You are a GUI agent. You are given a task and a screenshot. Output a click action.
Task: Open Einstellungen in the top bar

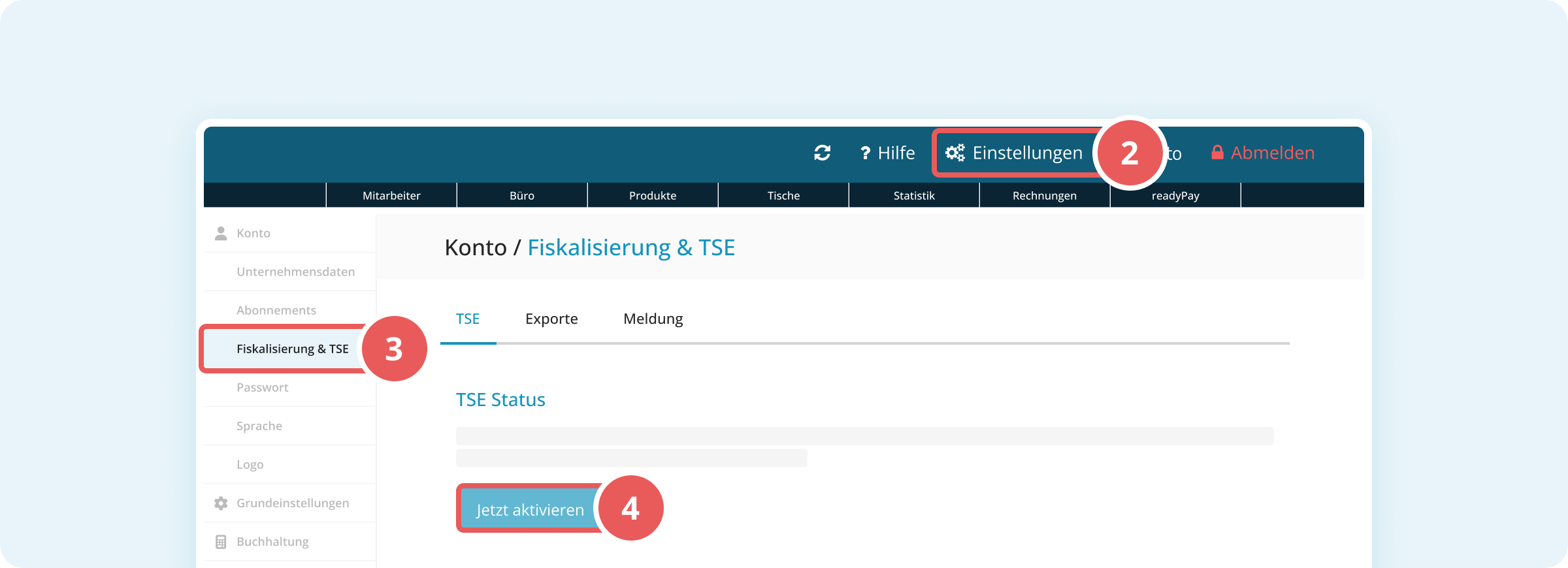point(1014,153)
